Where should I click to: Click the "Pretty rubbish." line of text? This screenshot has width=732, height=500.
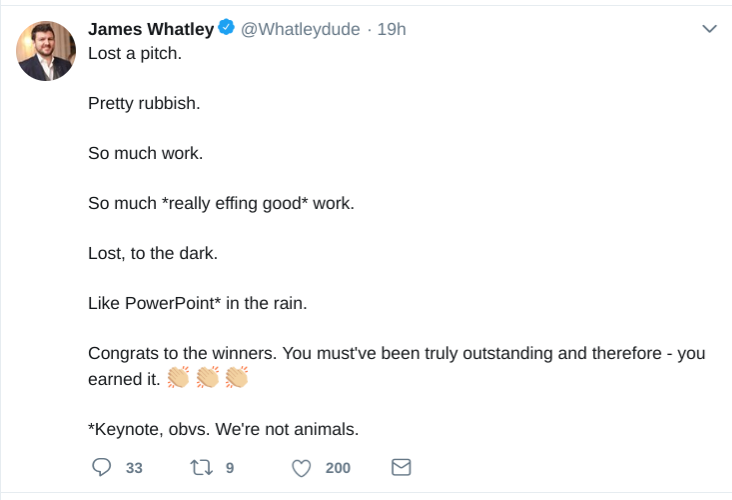[144, 103]
